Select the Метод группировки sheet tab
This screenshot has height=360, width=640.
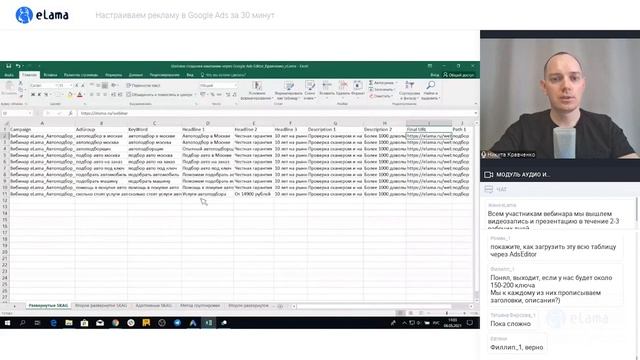(x=200, y=306)
